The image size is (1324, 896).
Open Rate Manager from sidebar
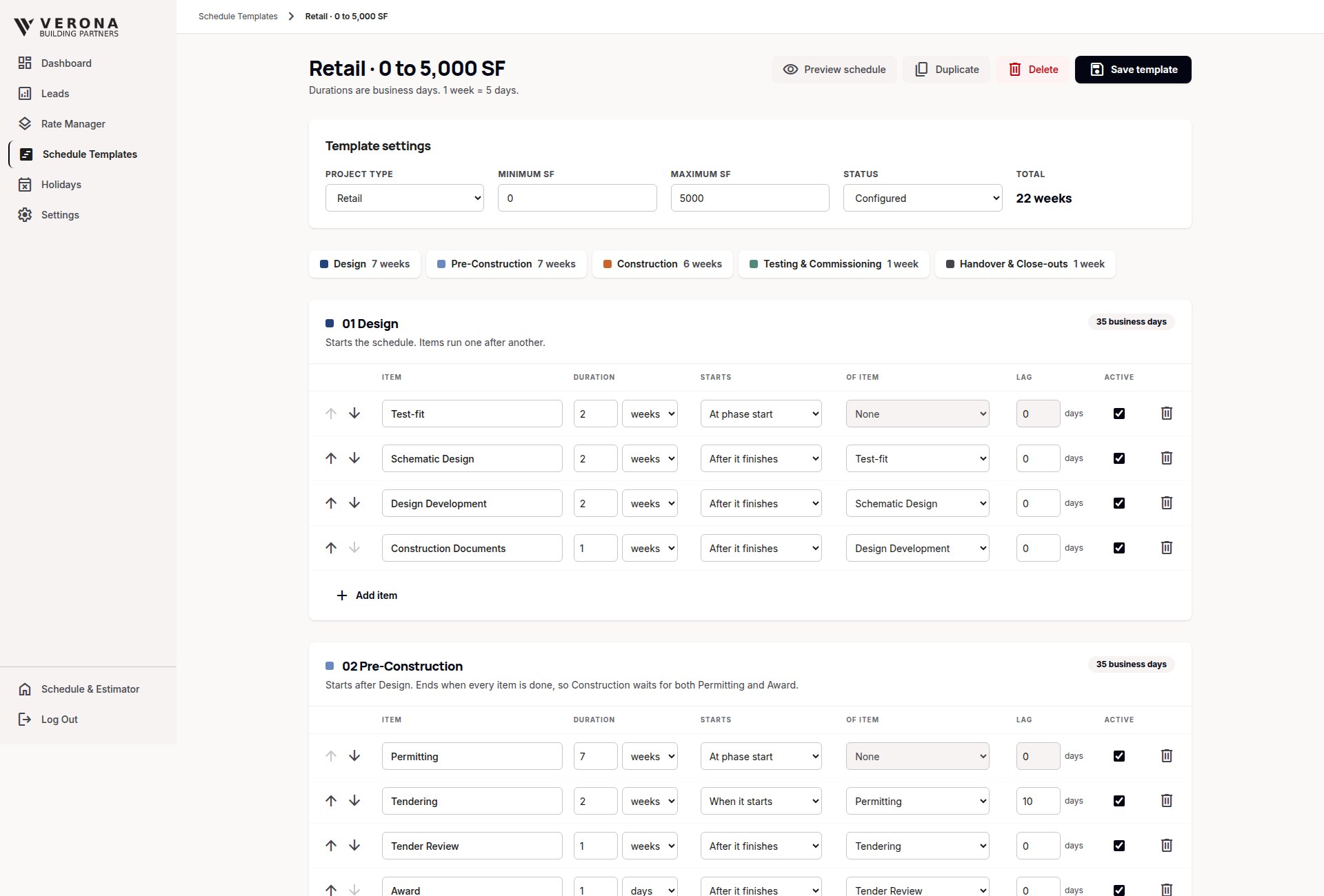click(x=88, y=124)
